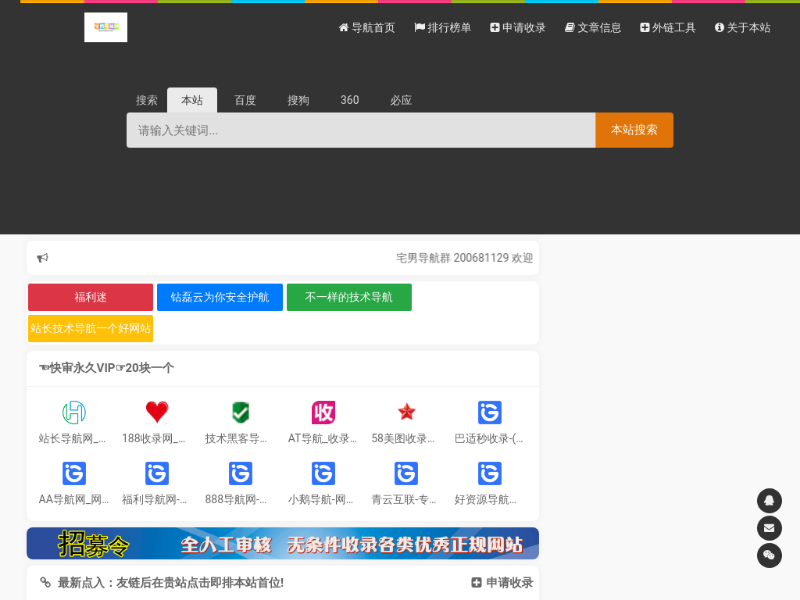
Task: Open 排行榜单 in the navigation menu
Action: 442,28
